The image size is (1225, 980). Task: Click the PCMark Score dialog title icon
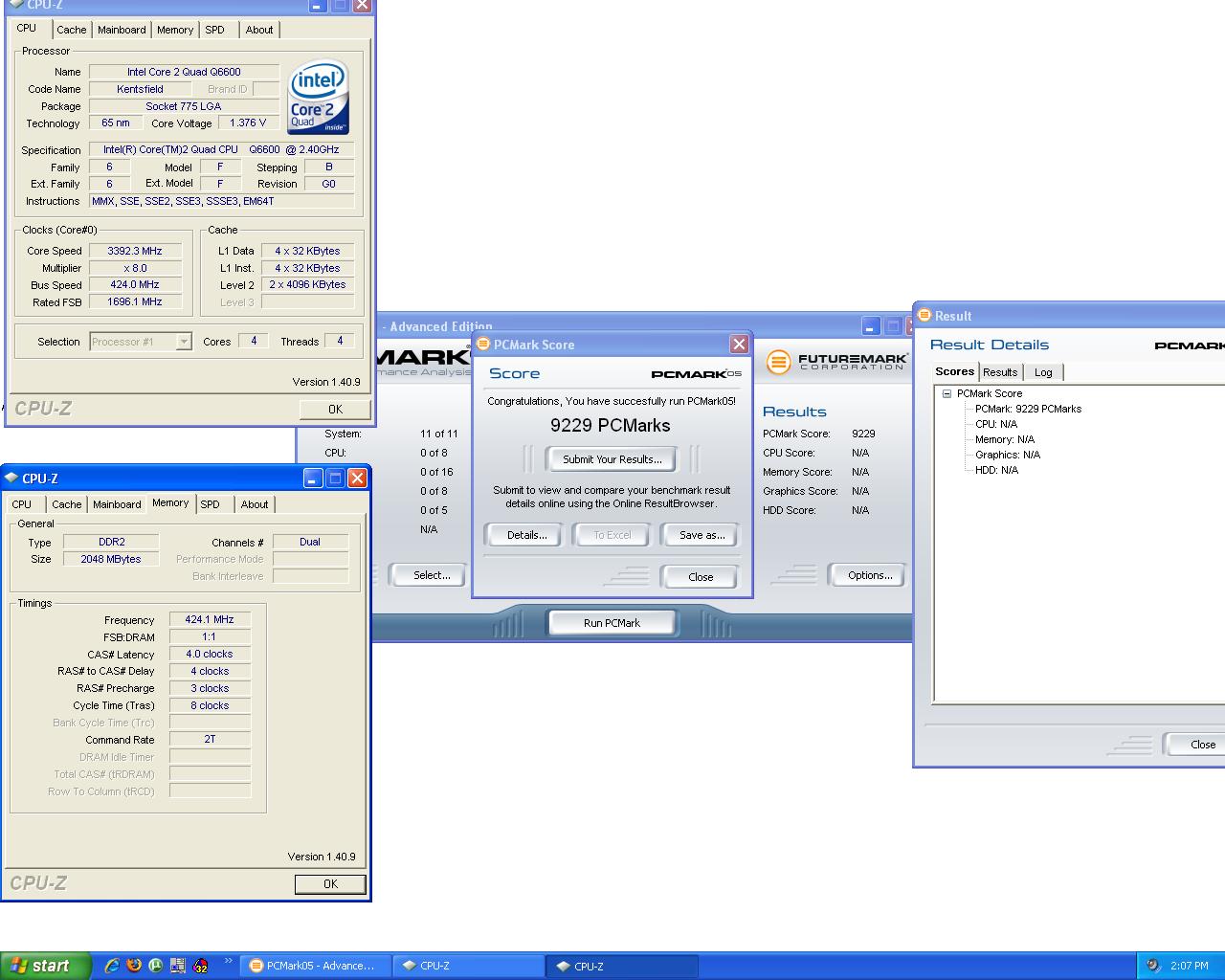point(483,345)
